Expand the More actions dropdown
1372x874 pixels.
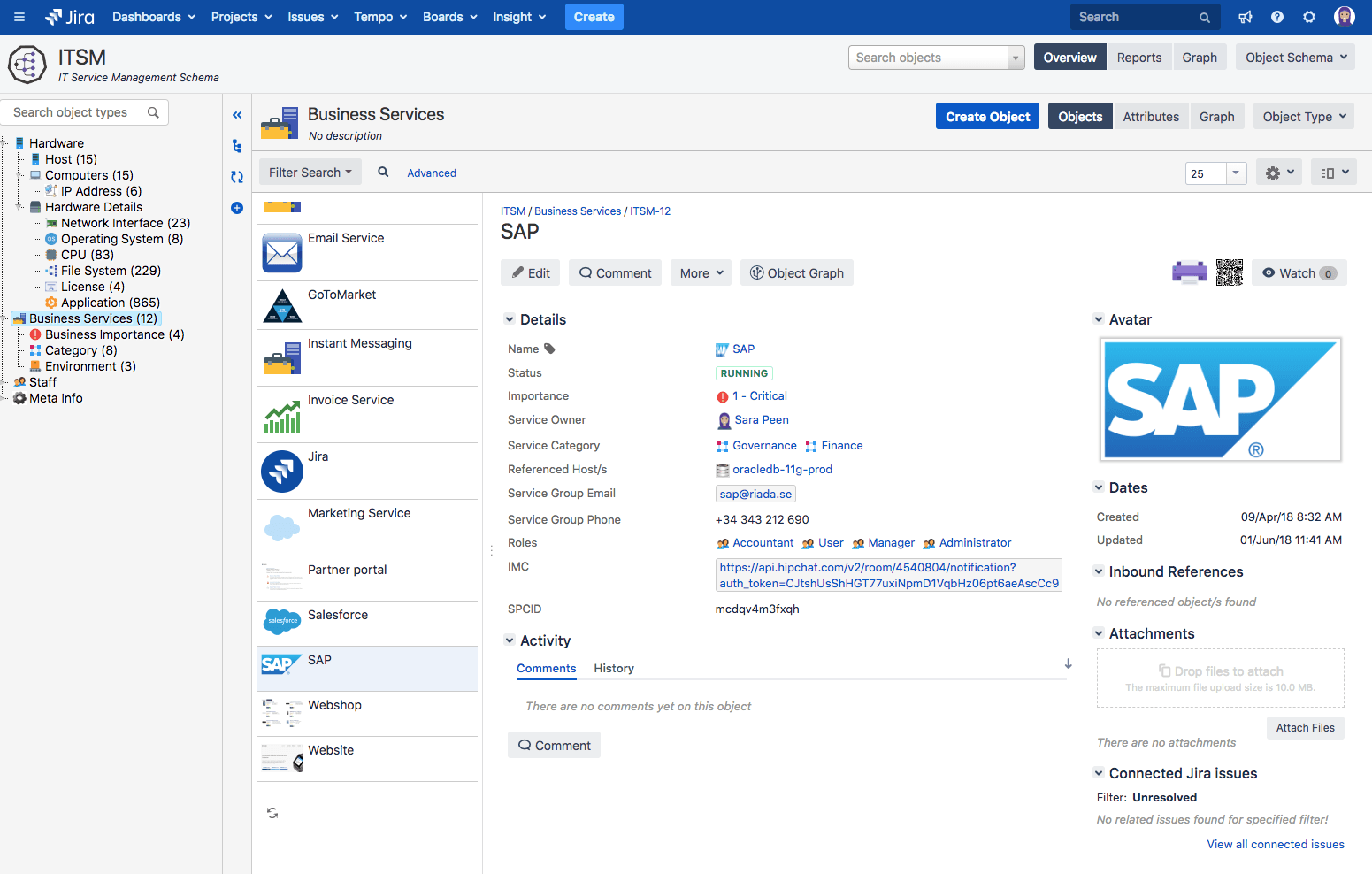701,273
